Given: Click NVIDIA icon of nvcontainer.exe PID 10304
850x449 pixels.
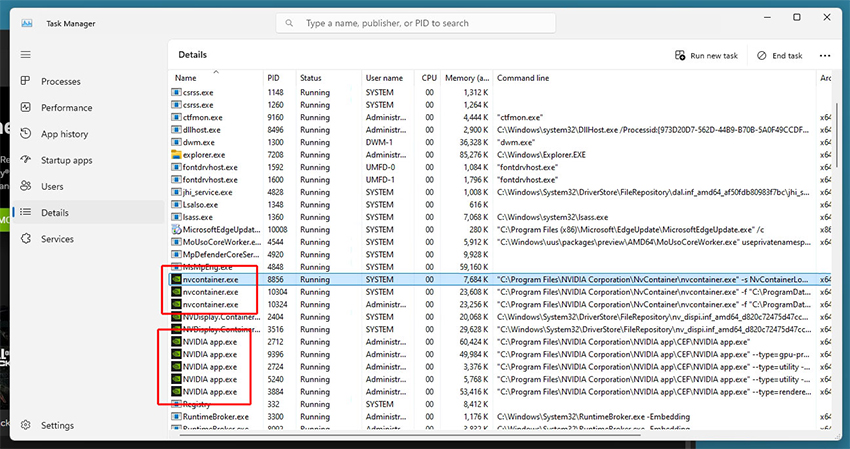Looking at the screenshot, I should [x=176, y=292].
